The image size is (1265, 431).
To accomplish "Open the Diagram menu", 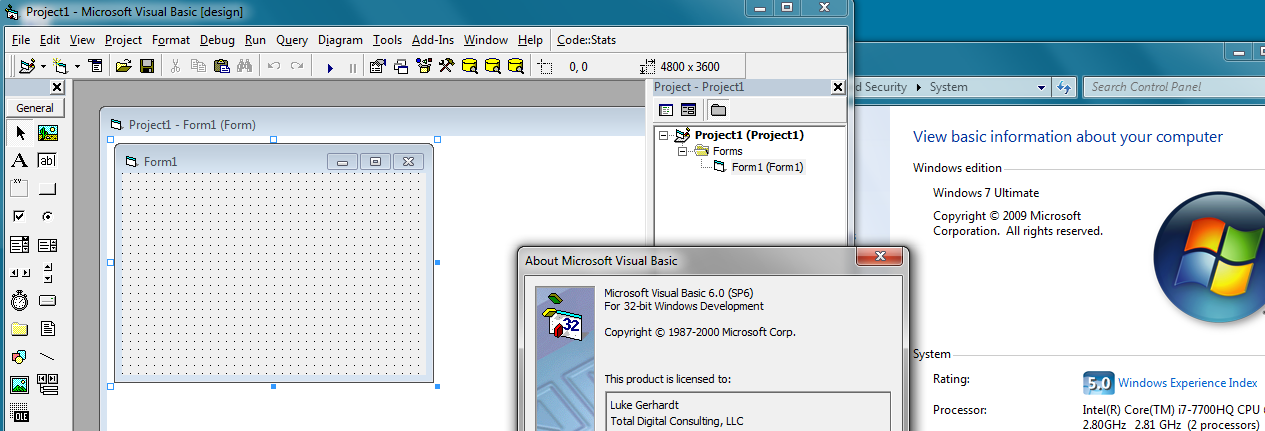I will (x=340, y=40).
